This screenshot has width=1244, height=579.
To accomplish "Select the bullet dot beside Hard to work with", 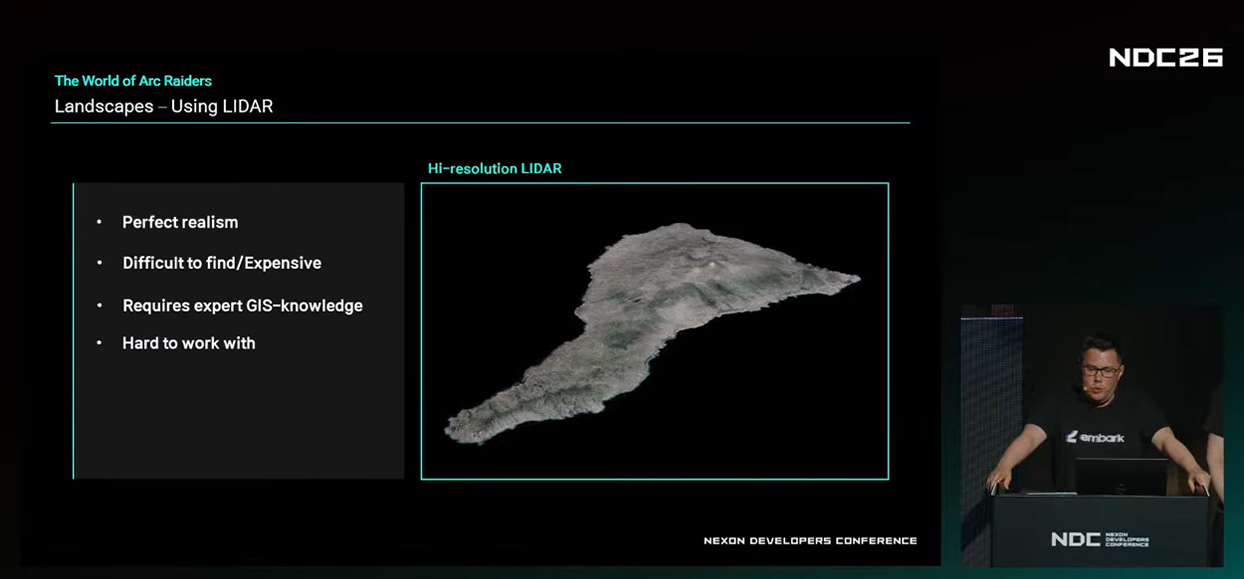I will 99,343.
